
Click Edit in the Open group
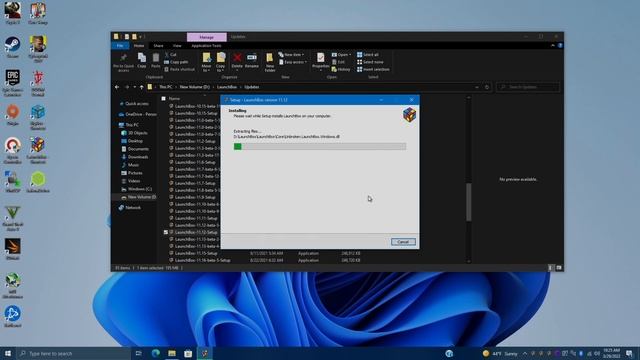tap(339, 62)
